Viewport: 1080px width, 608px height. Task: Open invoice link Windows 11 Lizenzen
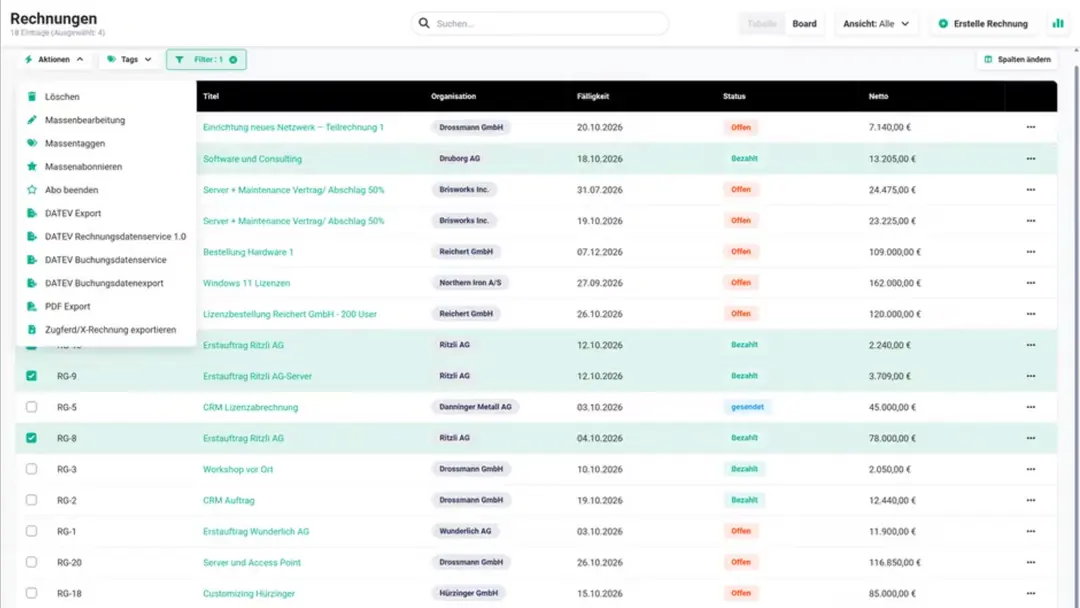(246, 283)
